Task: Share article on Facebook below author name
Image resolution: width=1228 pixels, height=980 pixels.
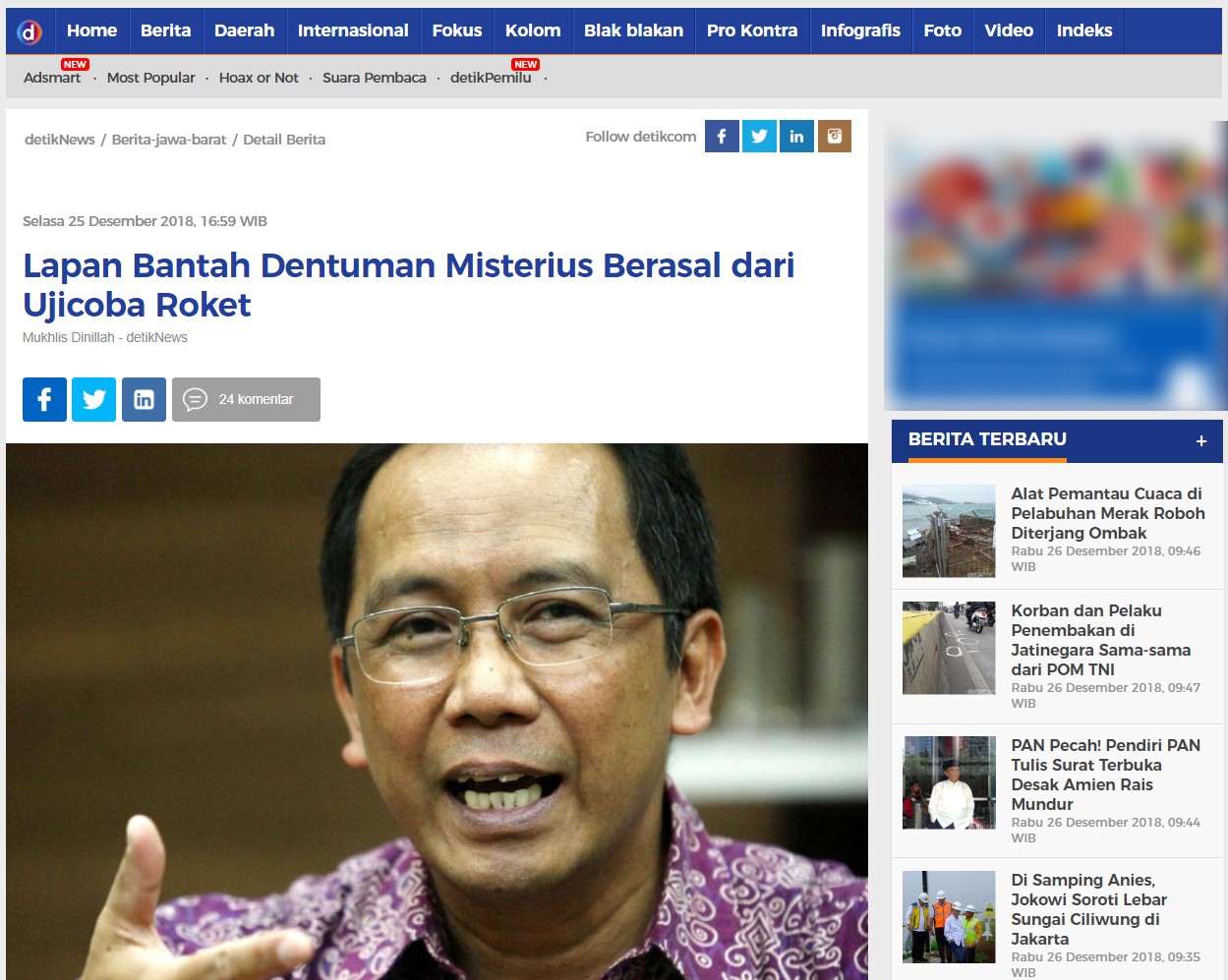Action: click(44, 399)
